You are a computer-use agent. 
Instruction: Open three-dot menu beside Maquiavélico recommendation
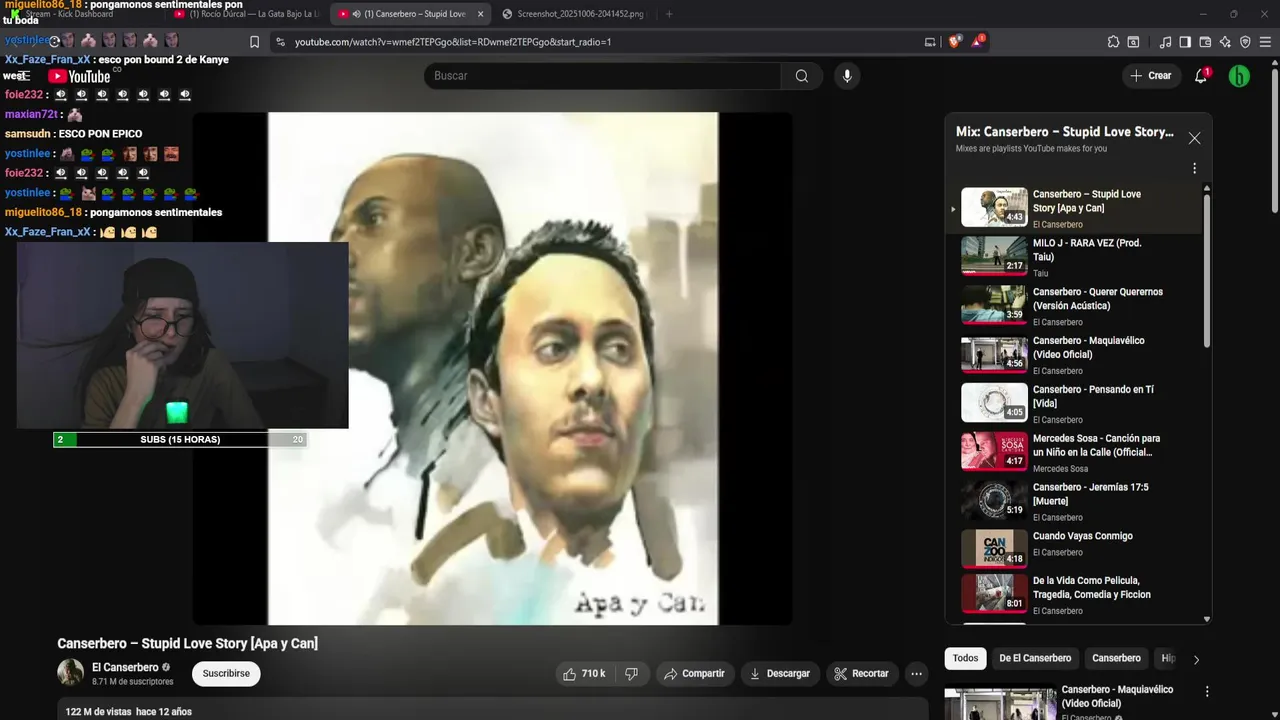1207,691
